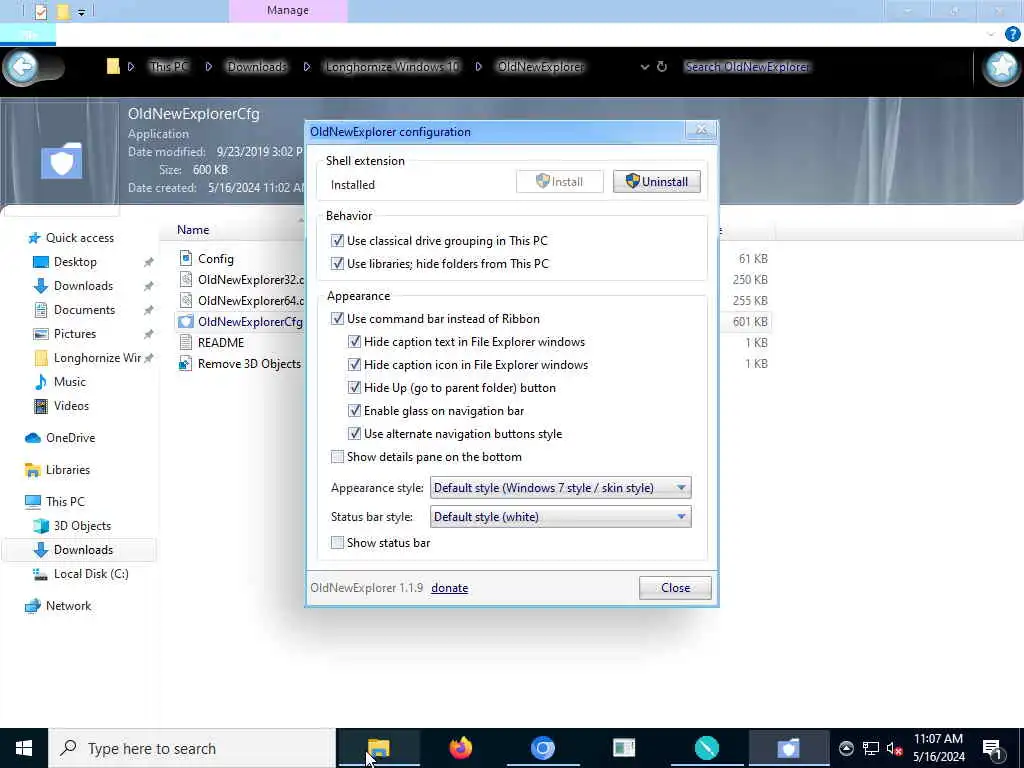1024x768 pixels.
Task: Click the Manage ribbon tab
Action: point(288,10)
